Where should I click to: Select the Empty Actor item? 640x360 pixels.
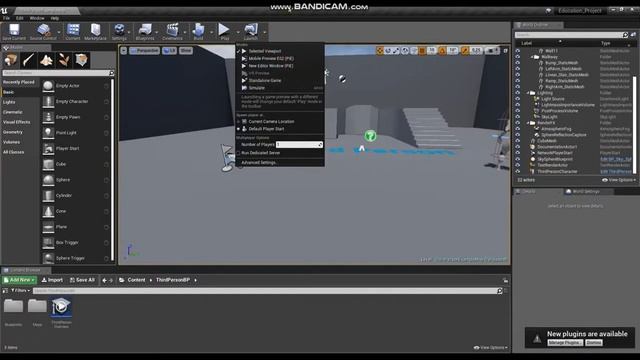click(76, 86)
